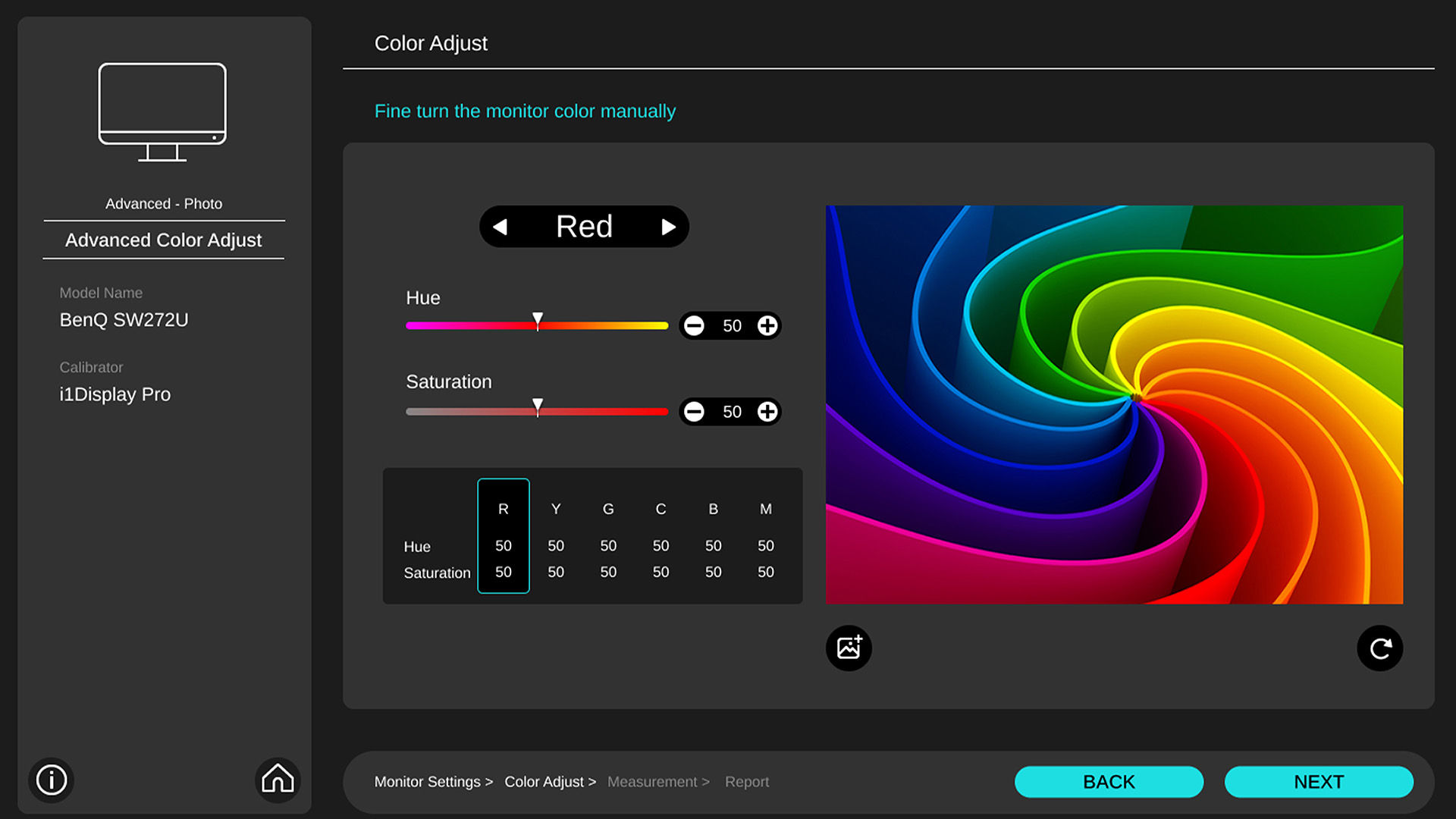
Task: Click the minus icon to decrease Saturation
Action: [x=695, y=412]
